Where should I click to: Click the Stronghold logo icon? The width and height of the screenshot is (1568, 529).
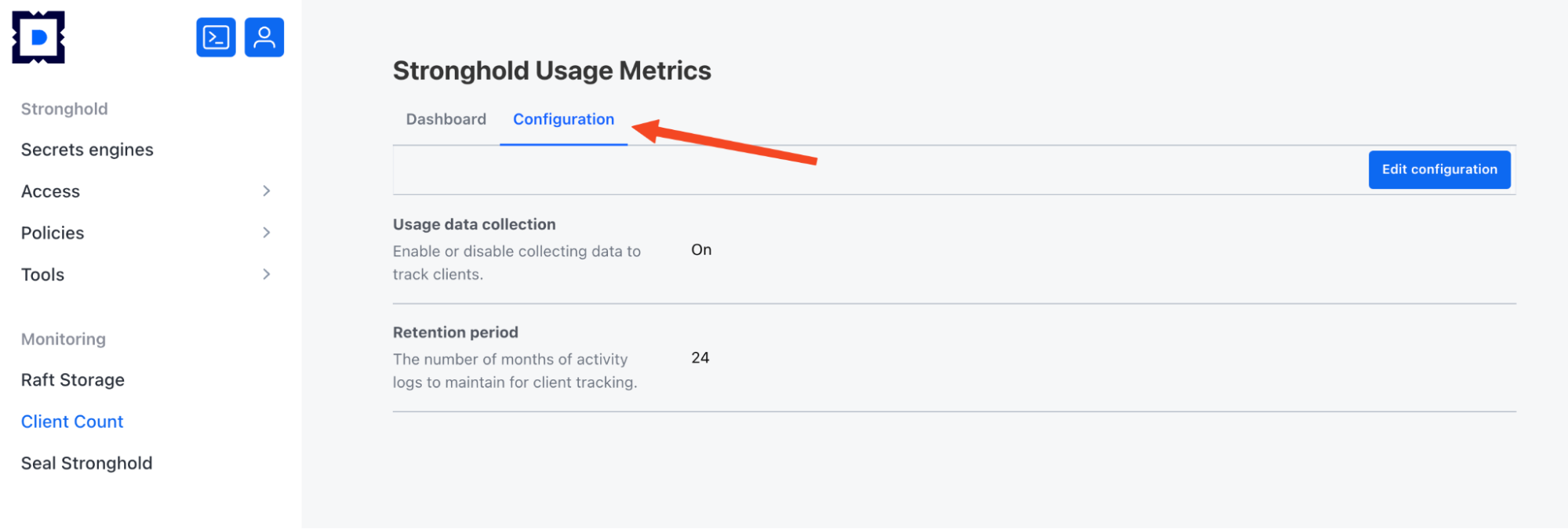click(x=38, y=38)
